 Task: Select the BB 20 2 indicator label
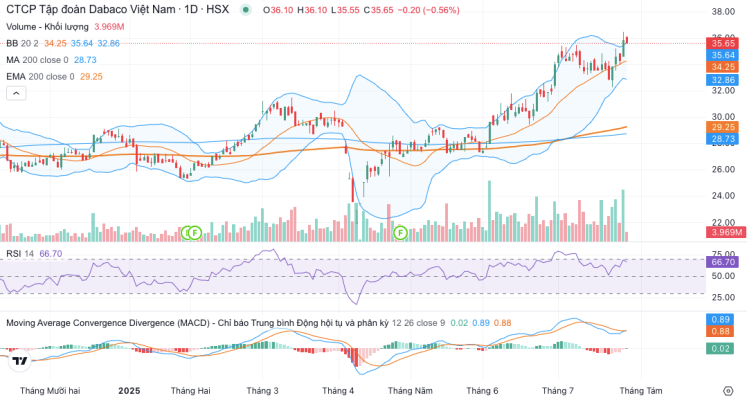[22, 43]
